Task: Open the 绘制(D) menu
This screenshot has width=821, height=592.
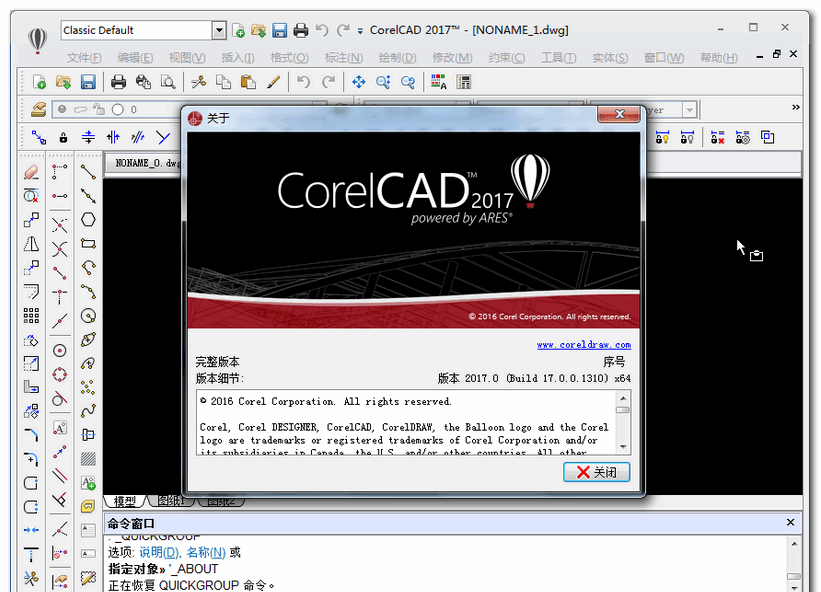Action: [x=397, y=58]
